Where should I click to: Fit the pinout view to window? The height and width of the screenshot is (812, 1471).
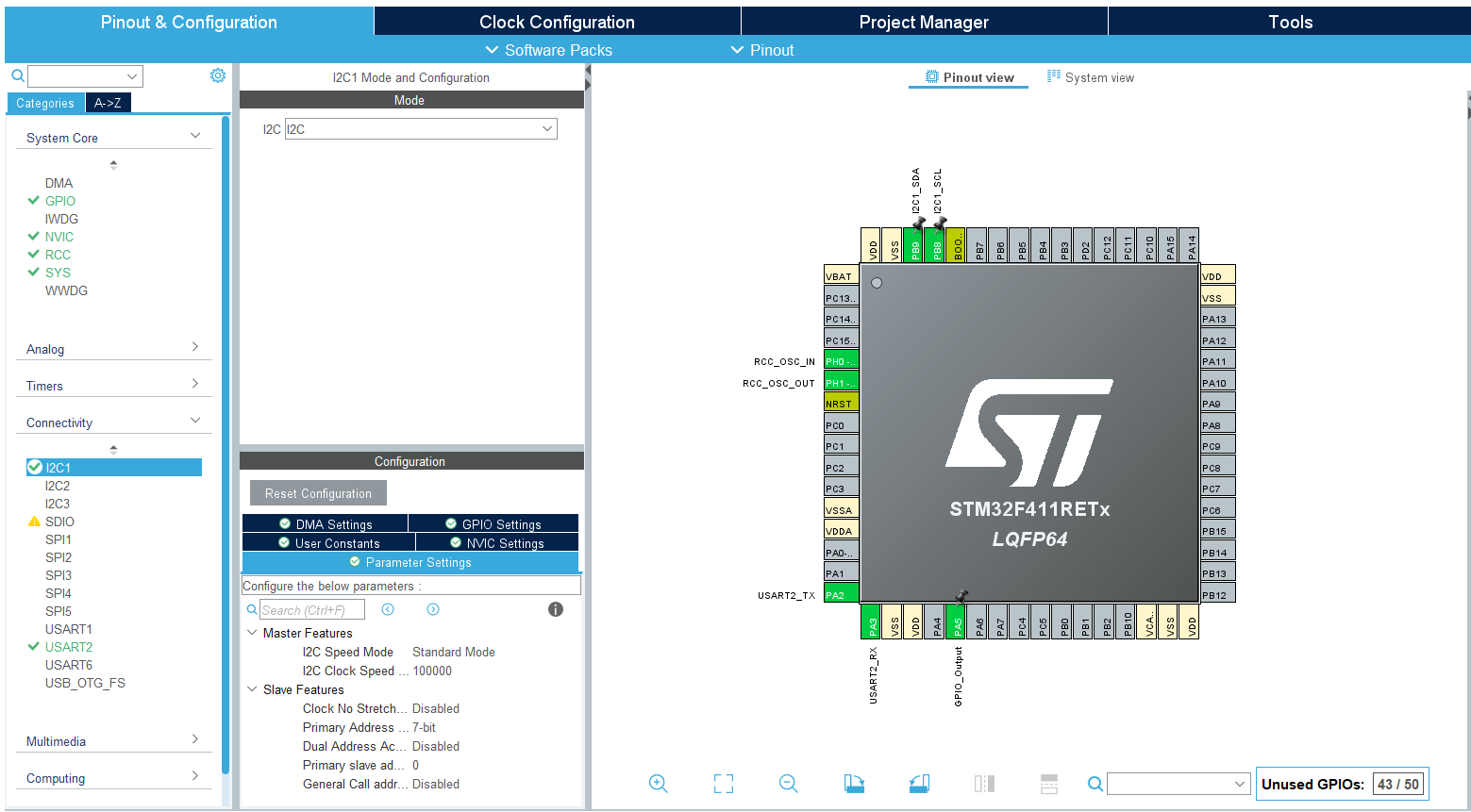coord(724,784)
